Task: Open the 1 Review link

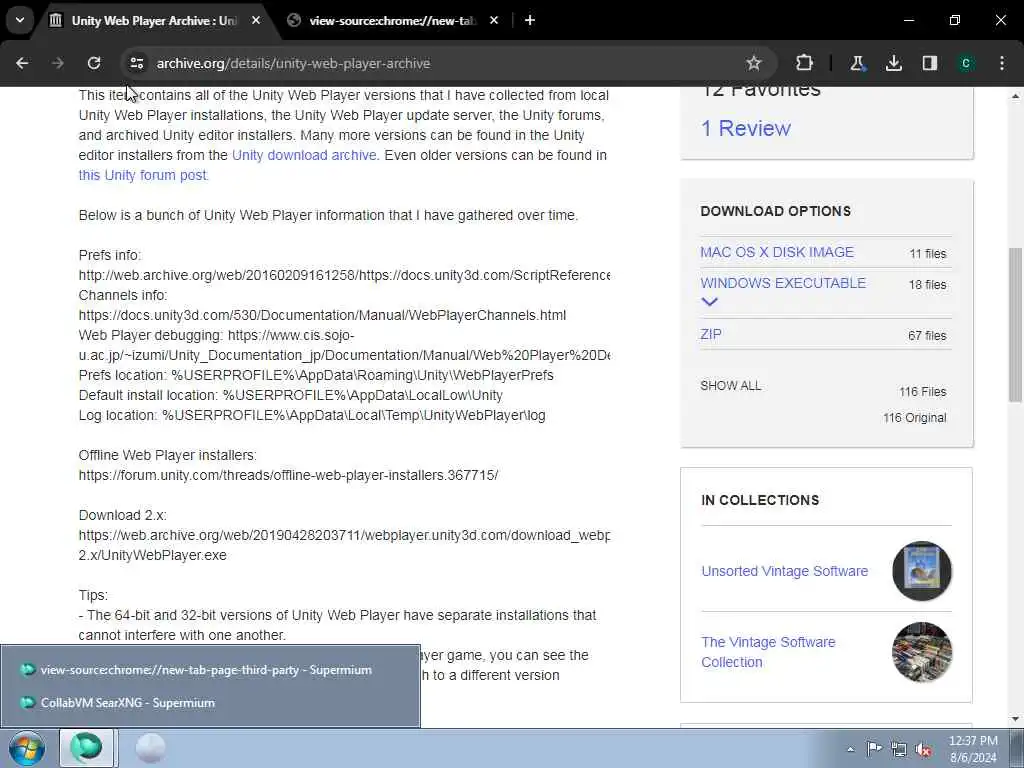Action: [745, 128]
